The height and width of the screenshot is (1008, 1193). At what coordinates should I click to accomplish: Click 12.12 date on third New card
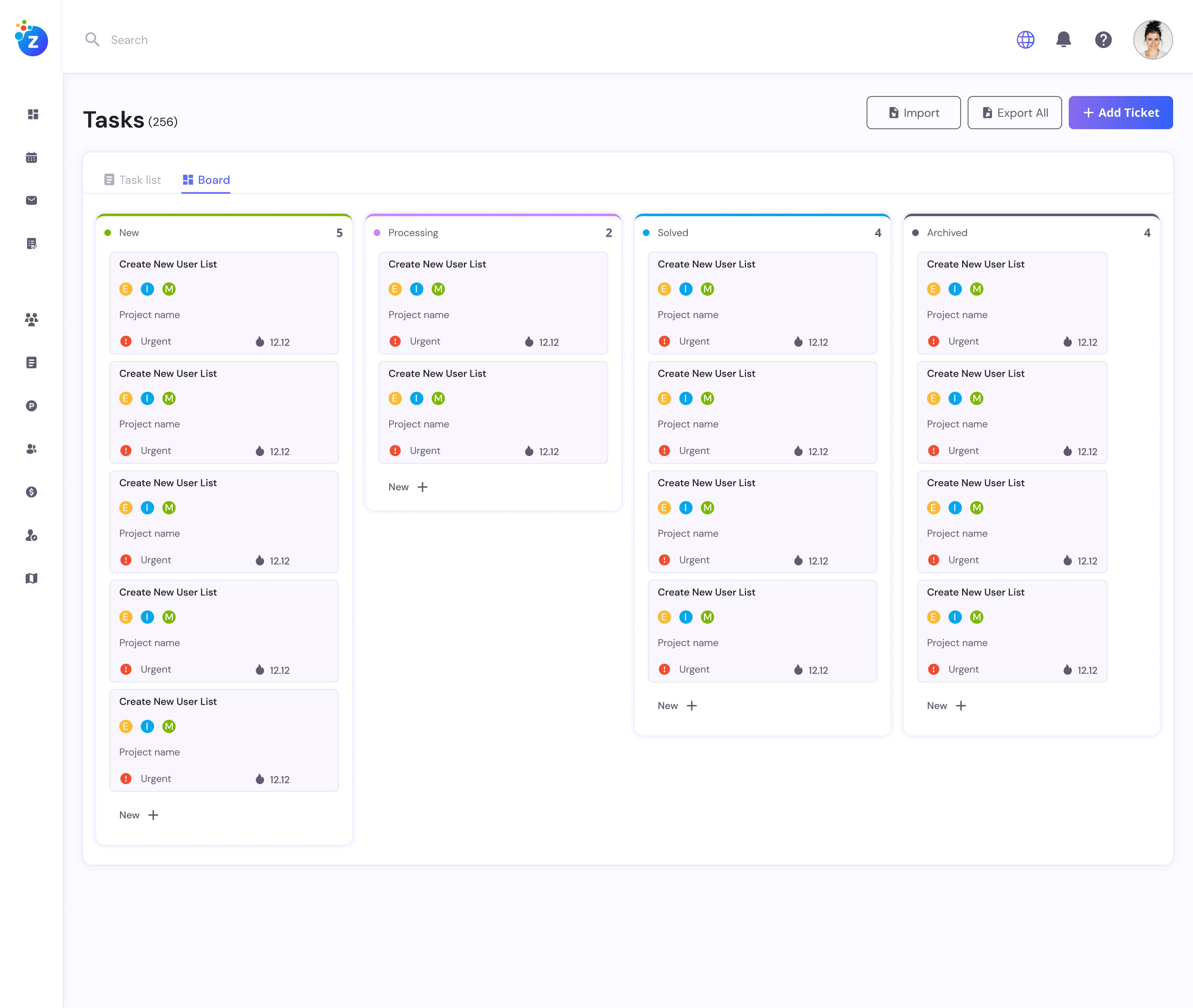click(279, 561)
